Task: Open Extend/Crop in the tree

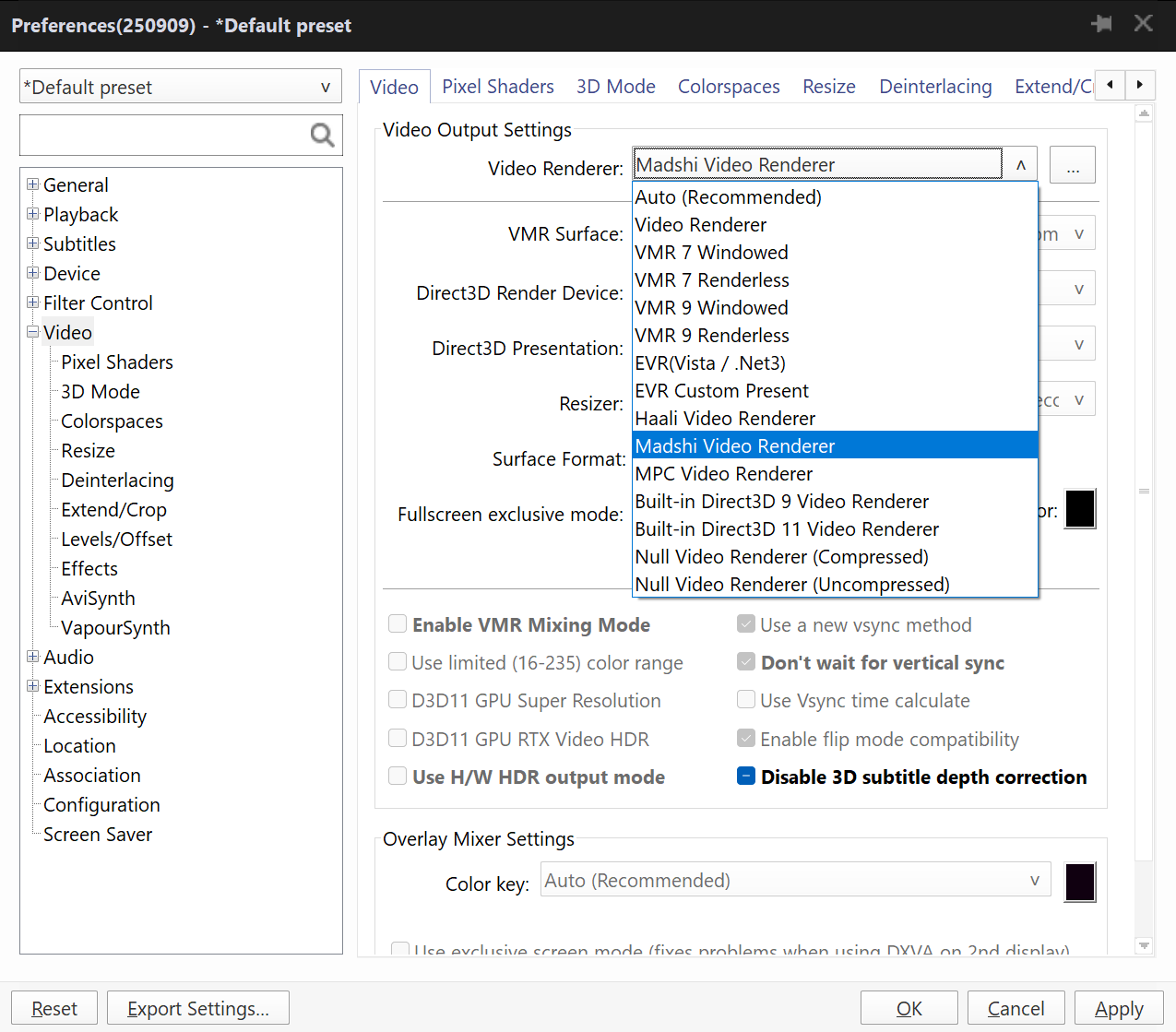Action: pos(113,509)
